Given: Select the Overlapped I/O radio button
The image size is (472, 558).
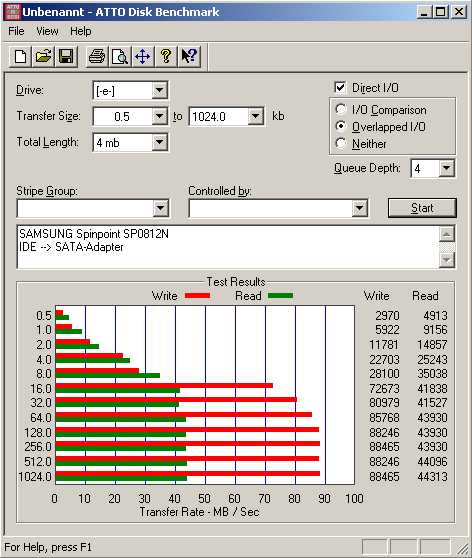Looking at the screenshot, I should (x=341, y=126).
